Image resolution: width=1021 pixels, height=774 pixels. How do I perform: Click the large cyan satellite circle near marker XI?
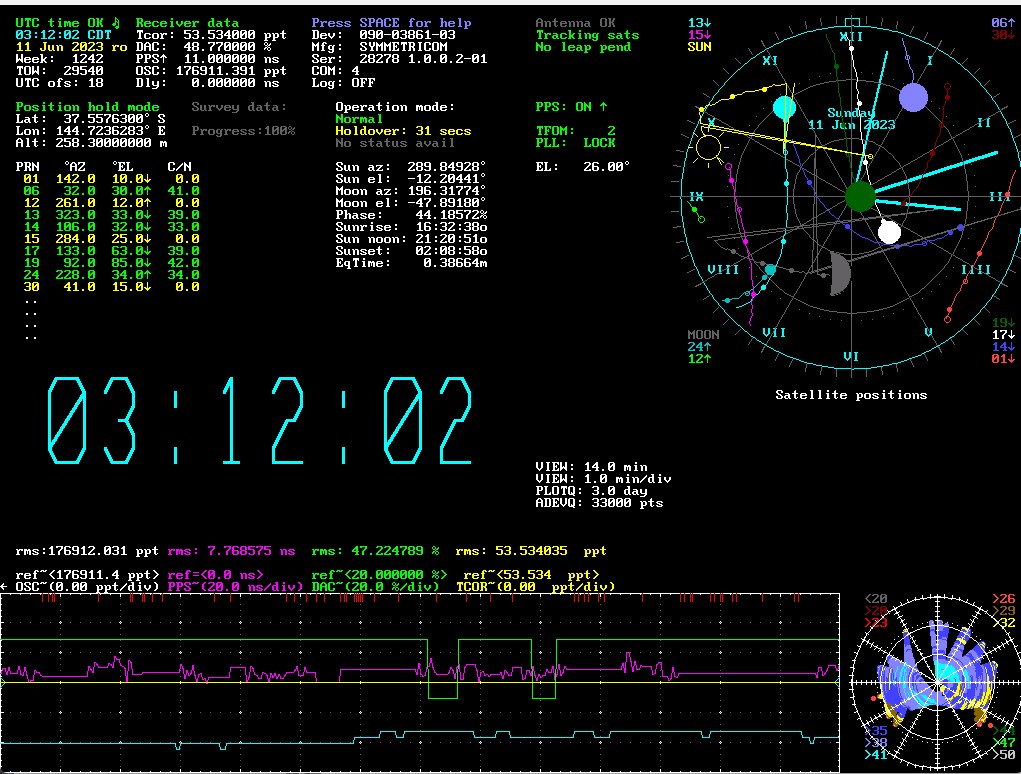[784, 107]
